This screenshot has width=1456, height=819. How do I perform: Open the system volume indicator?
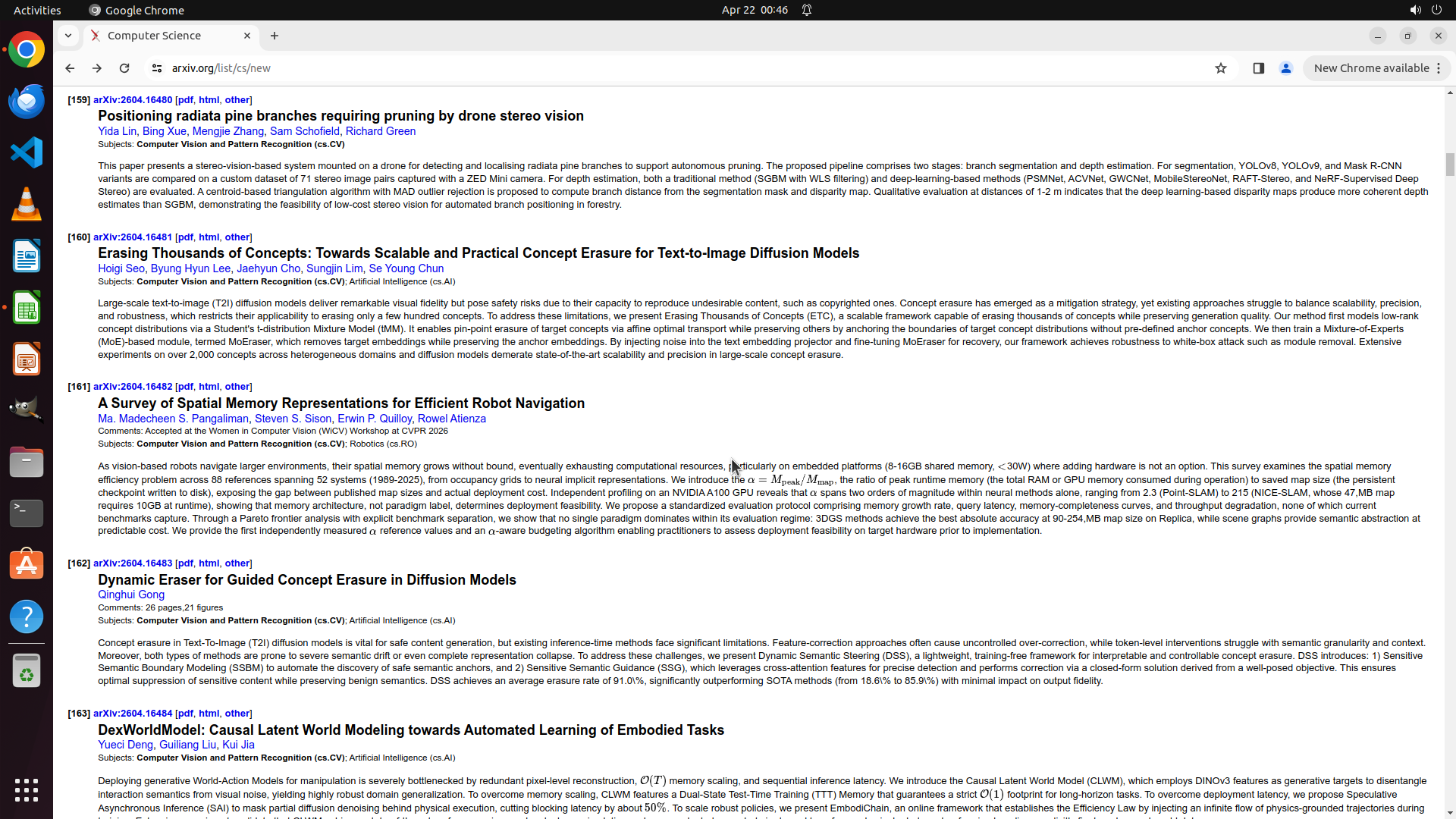point(1415,10)
